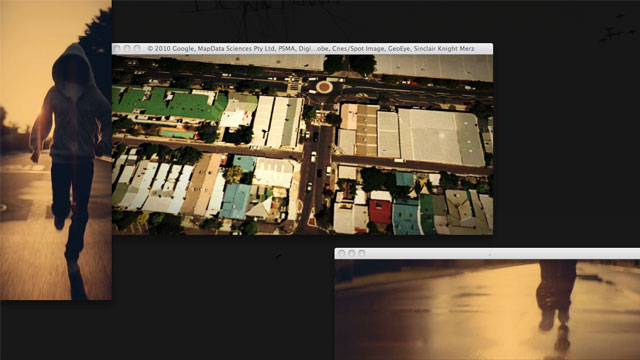Click the Google copyright title text
This screenshot has width=640, height=360.
click(311, 49)
